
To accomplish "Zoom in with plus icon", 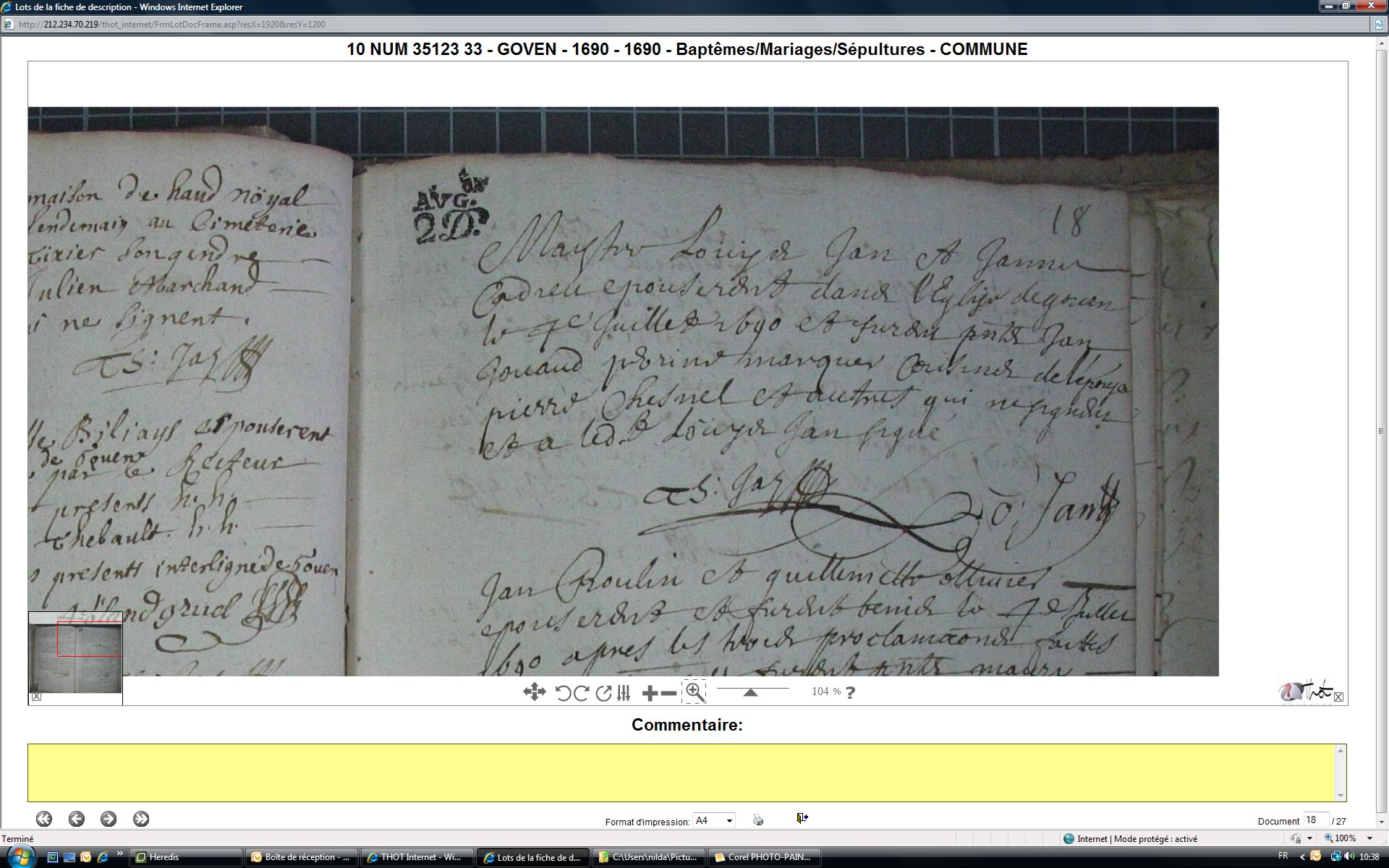I will 650,693.
